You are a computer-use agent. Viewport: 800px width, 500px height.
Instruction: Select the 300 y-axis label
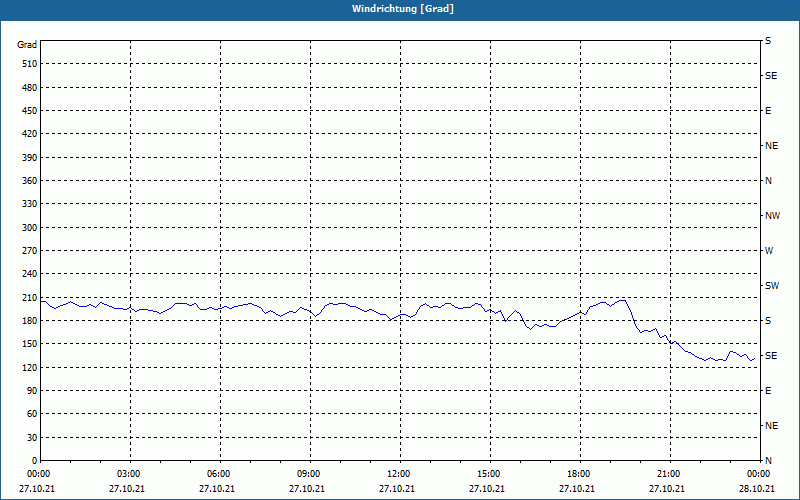coord(30,227)
